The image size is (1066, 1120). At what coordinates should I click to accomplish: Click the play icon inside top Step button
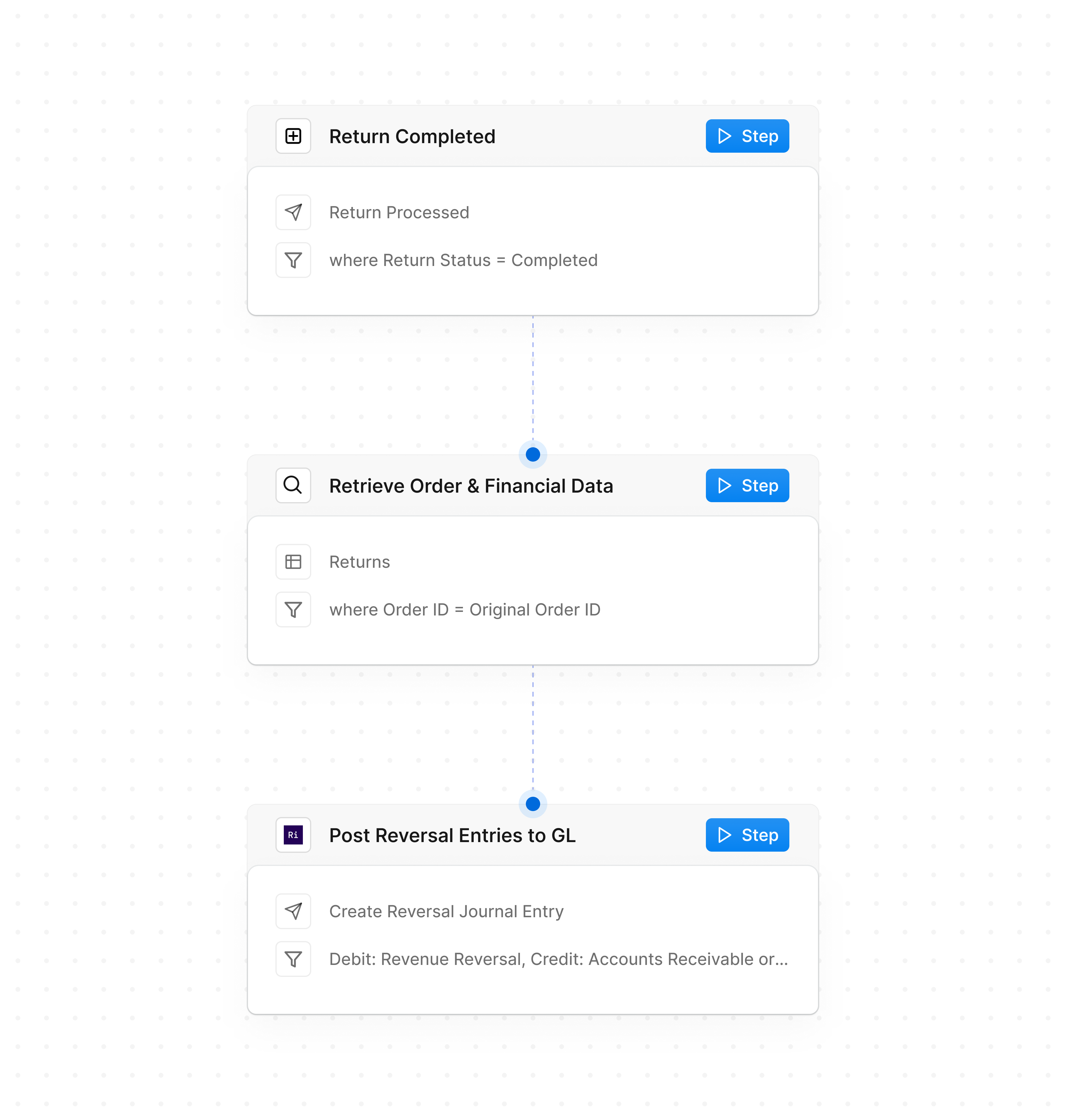[725, 136]
